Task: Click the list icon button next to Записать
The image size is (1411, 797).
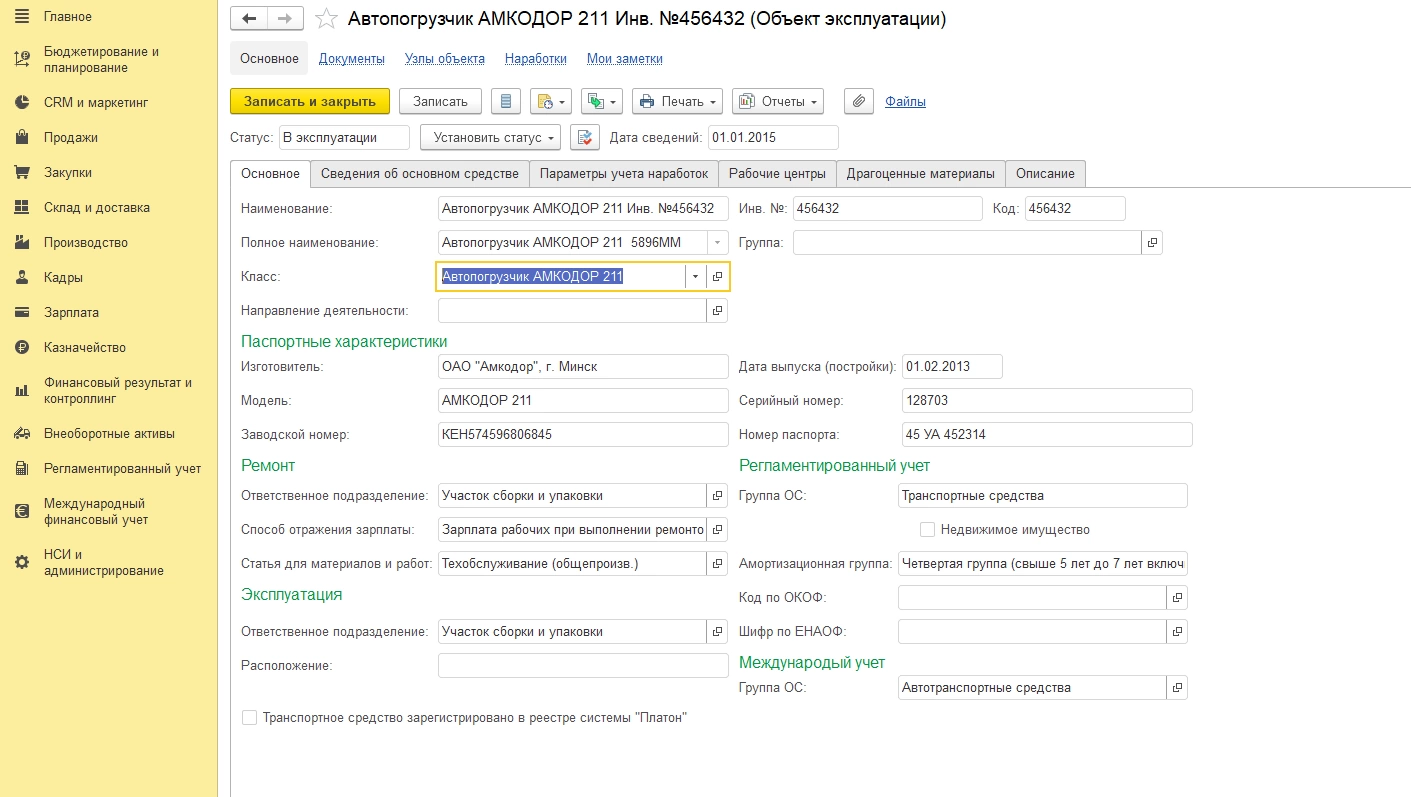Action: [x=506, y=101]
